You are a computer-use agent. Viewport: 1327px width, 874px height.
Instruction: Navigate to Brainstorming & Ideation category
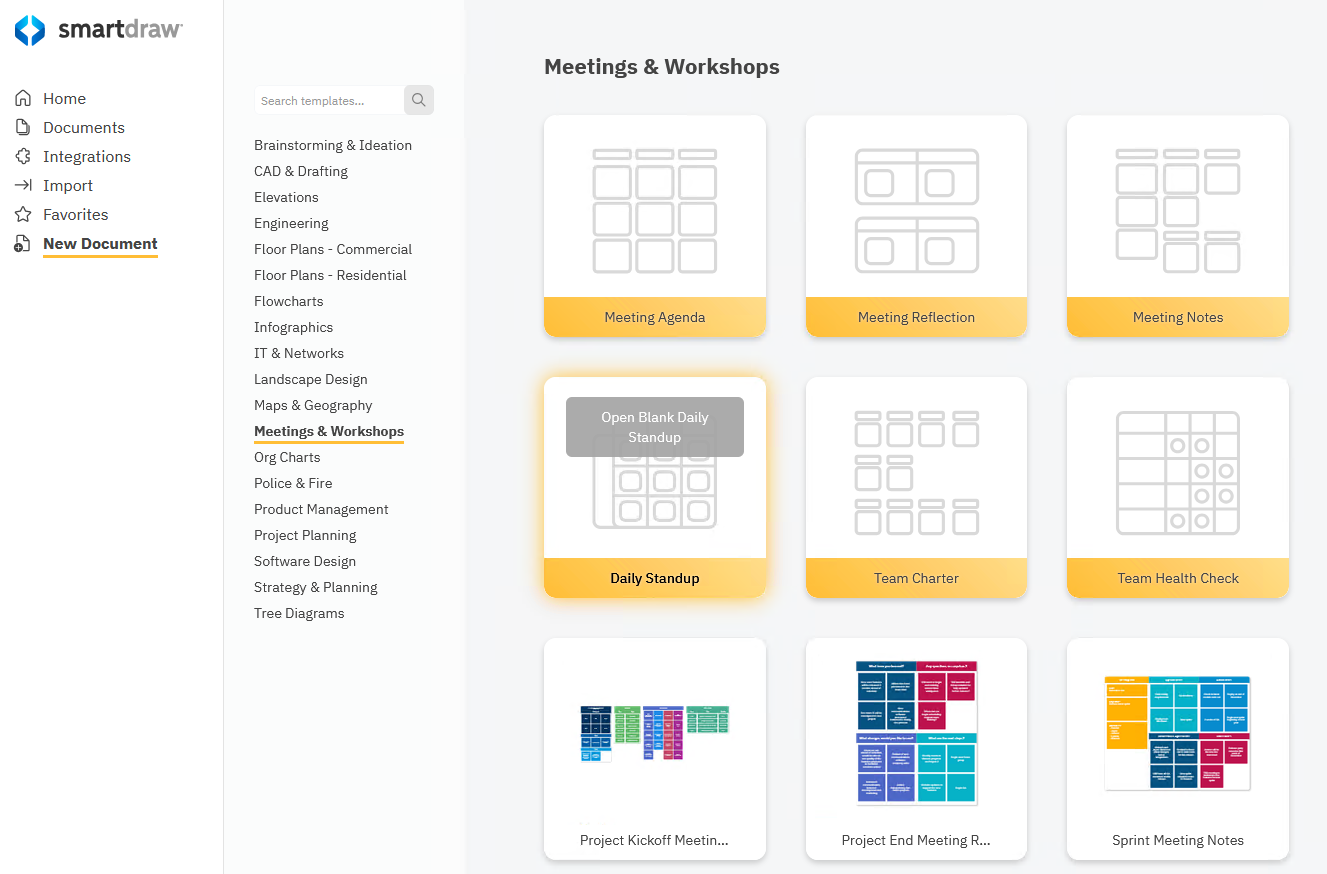point(333,145)
